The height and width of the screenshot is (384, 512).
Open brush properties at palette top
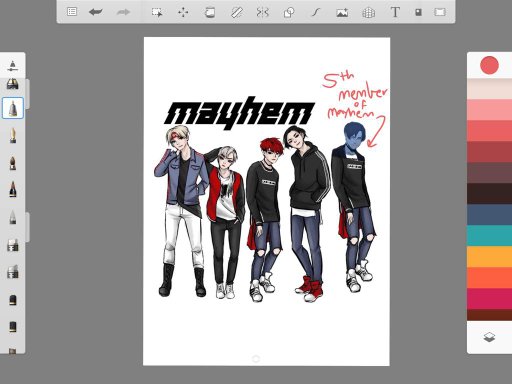coord(13,65)
